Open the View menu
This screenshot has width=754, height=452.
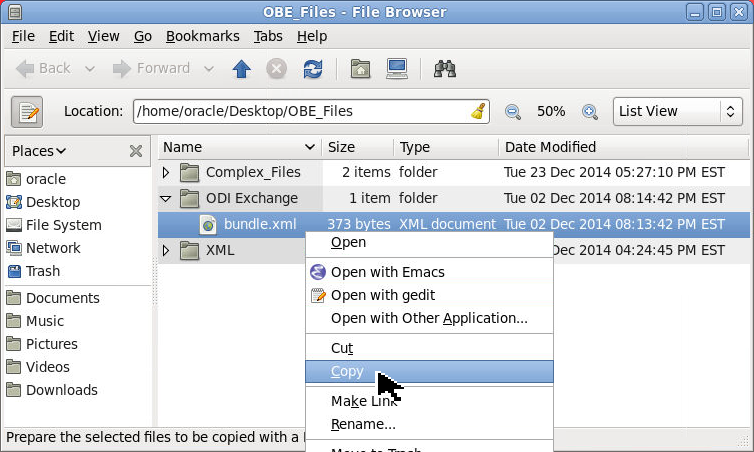103,37
